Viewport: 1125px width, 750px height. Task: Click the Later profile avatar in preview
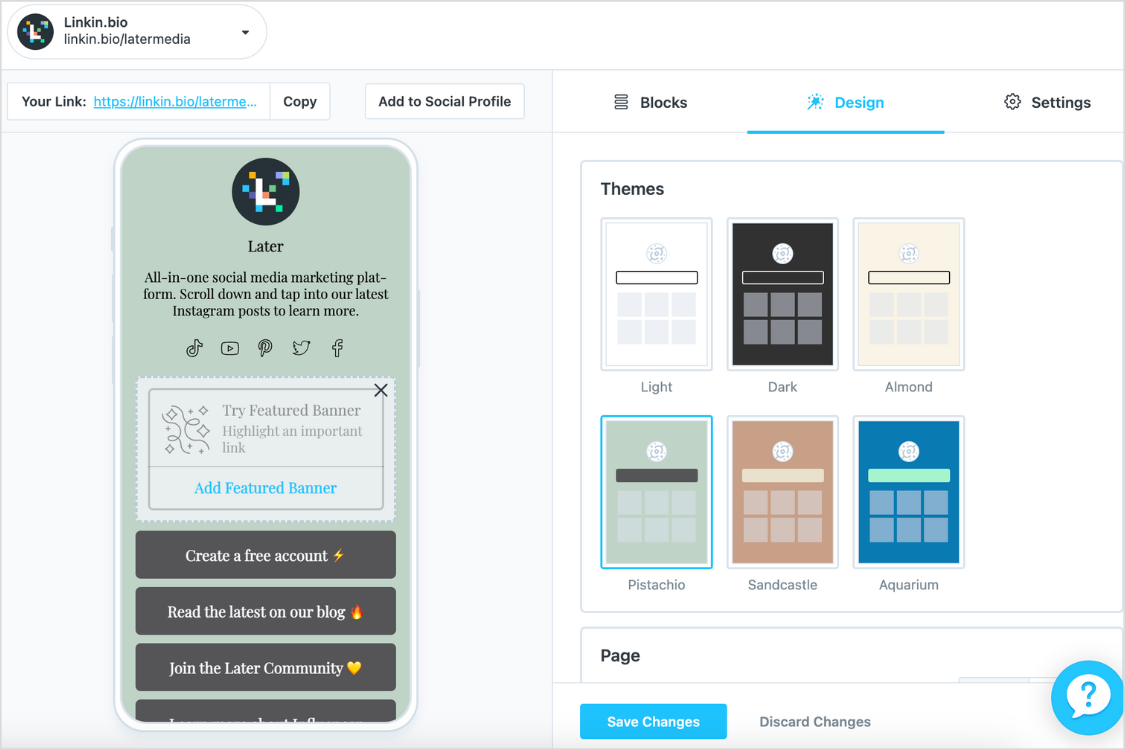pos(265,192)
